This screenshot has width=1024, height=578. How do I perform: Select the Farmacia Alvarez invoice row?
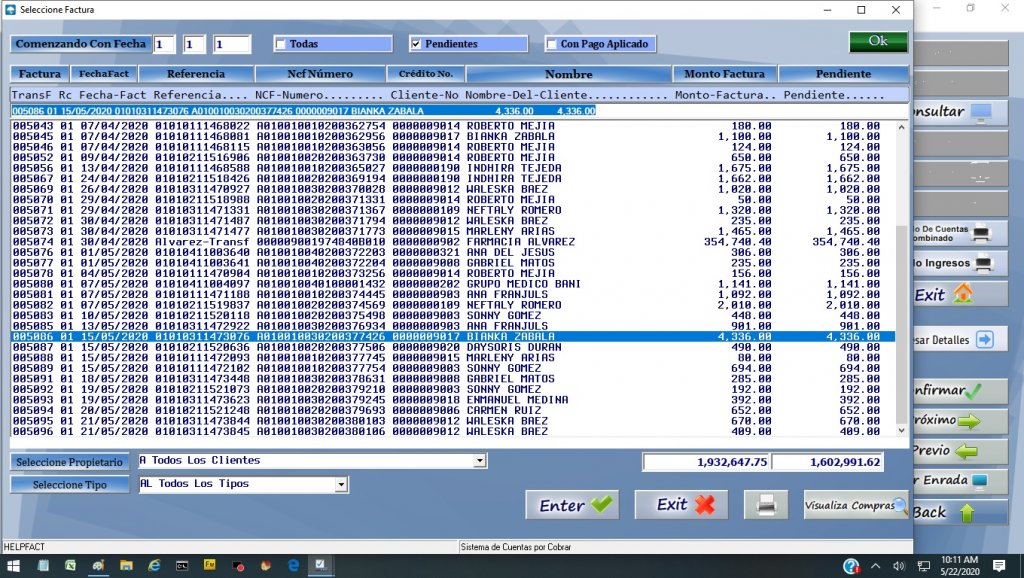point(450,242)
